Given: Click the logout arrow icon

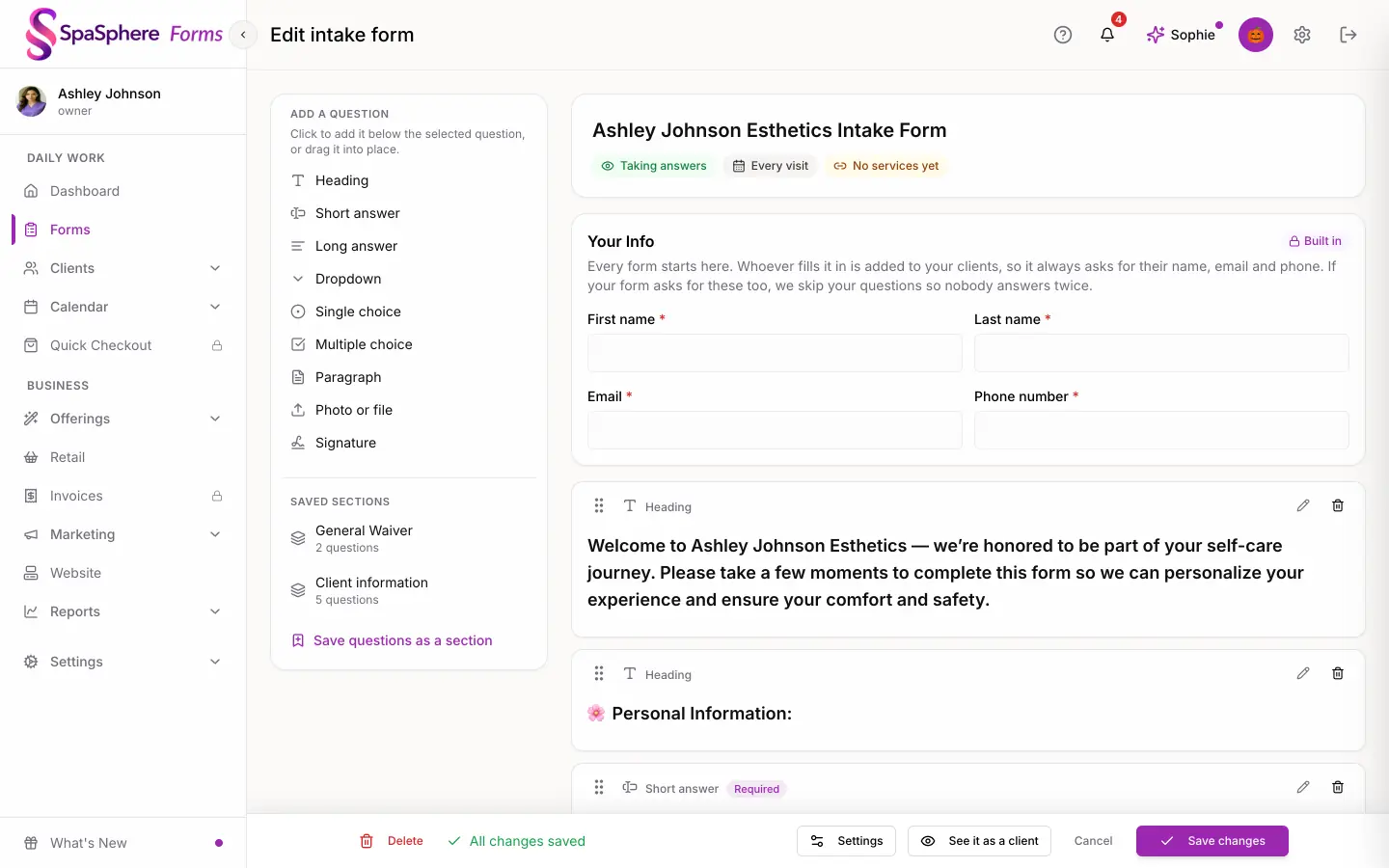Looking at the screenshot, I should pos(1348,35).
